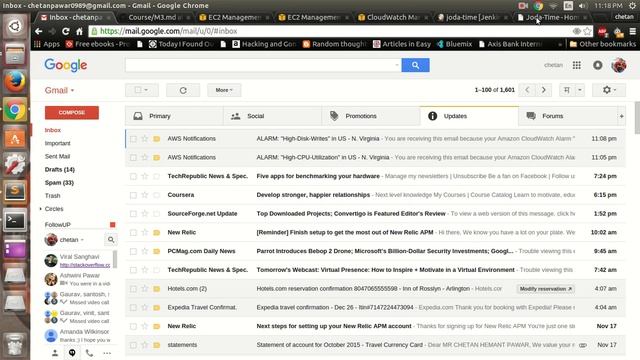Image resolution: width=640 pixels, height=360 pixels.
Task: Open Sent Mail folder
Action: coord(57,156)
